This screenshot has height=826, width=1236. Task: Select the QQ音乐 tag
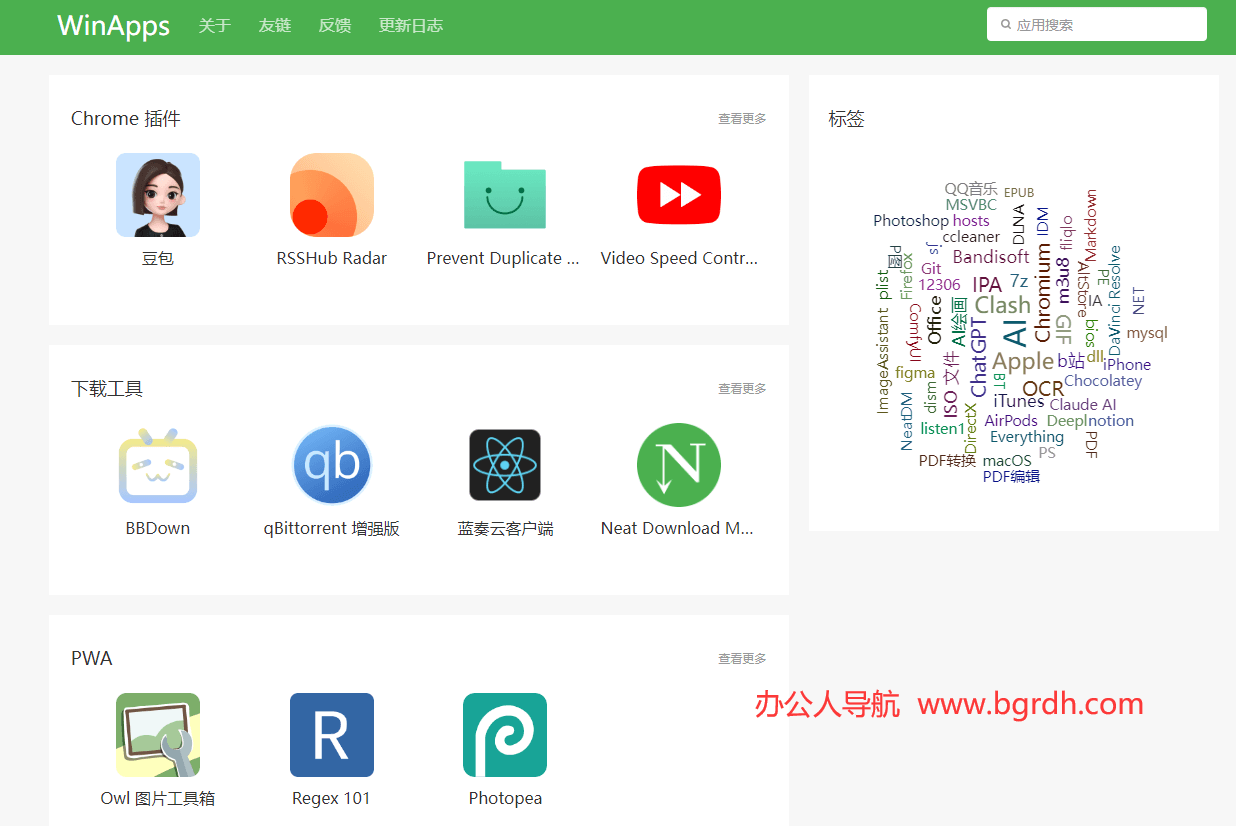point(971,189)
